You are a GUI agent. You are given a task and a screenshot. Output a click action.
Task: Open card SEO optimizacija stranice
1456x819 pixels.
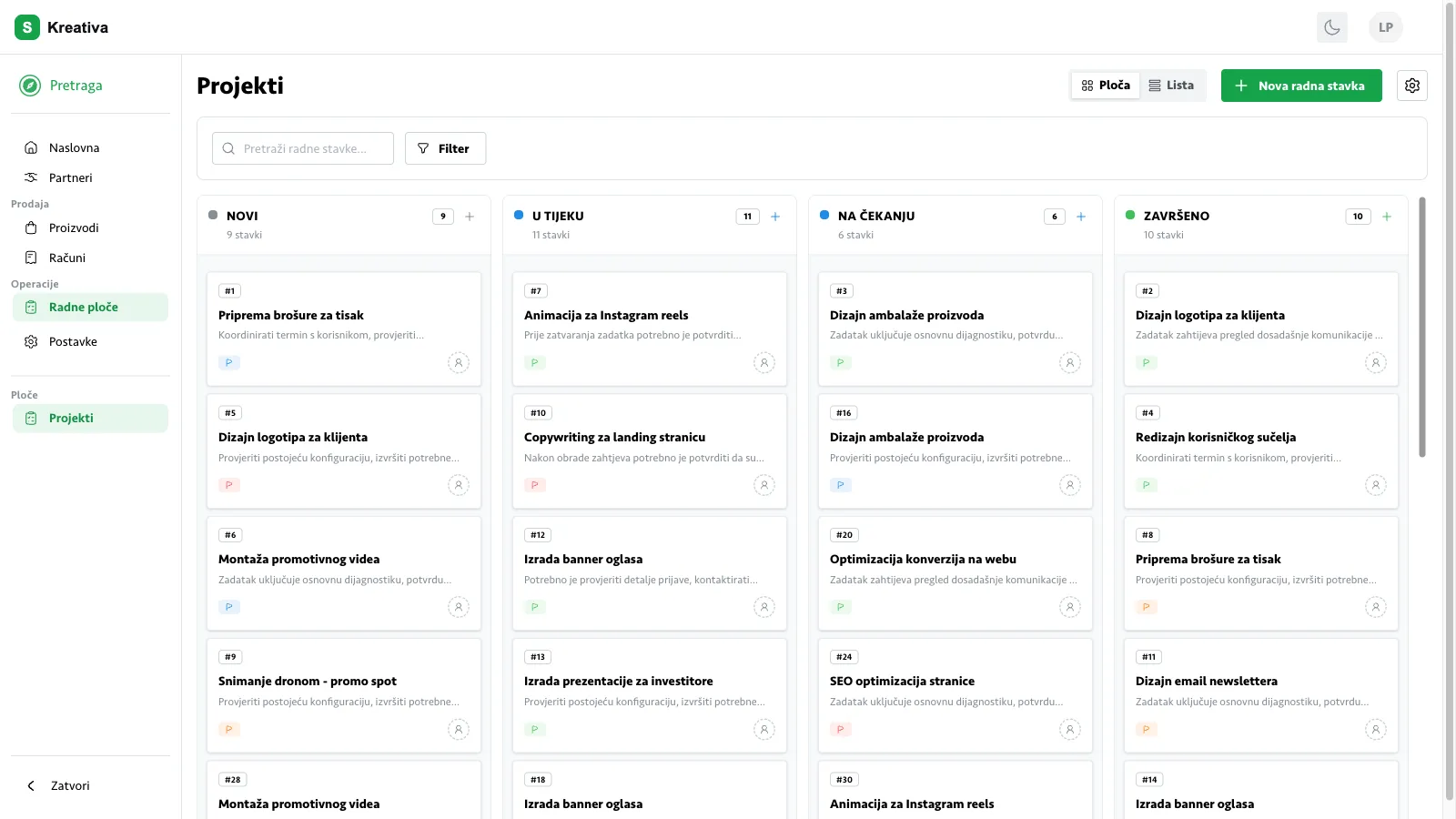(955, 694)
